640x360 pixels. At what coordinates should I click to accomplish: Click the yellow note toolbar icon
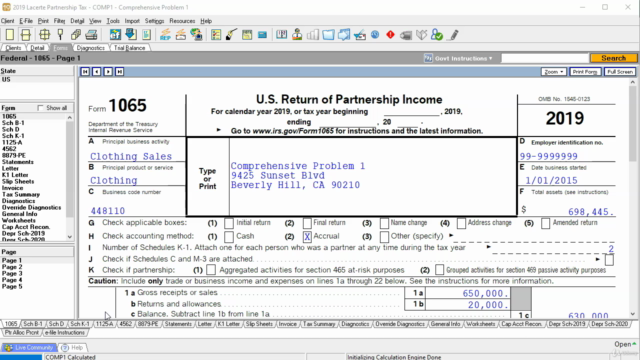click(247, 35)
